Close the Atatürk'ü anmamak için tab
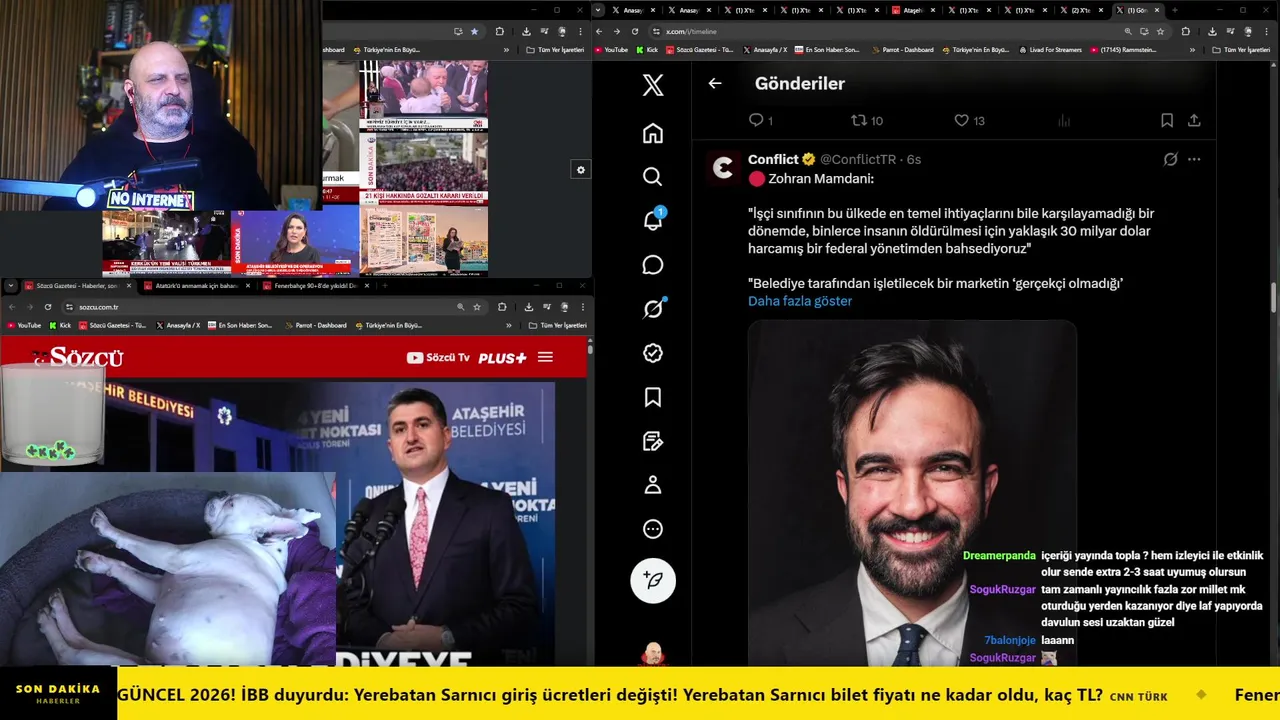 (x=246, y=285)
